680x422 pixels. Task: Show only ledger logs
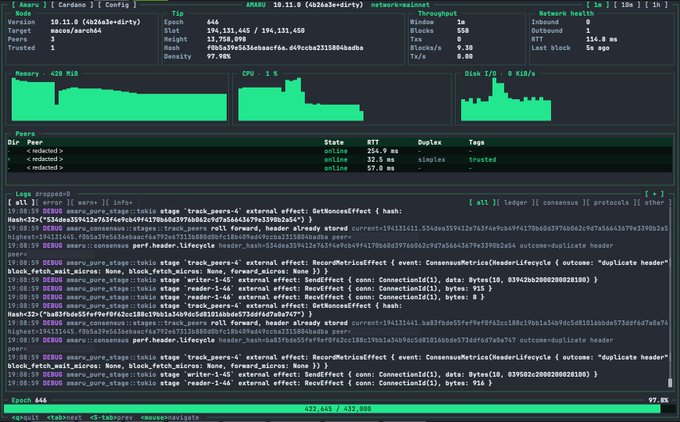517,203
